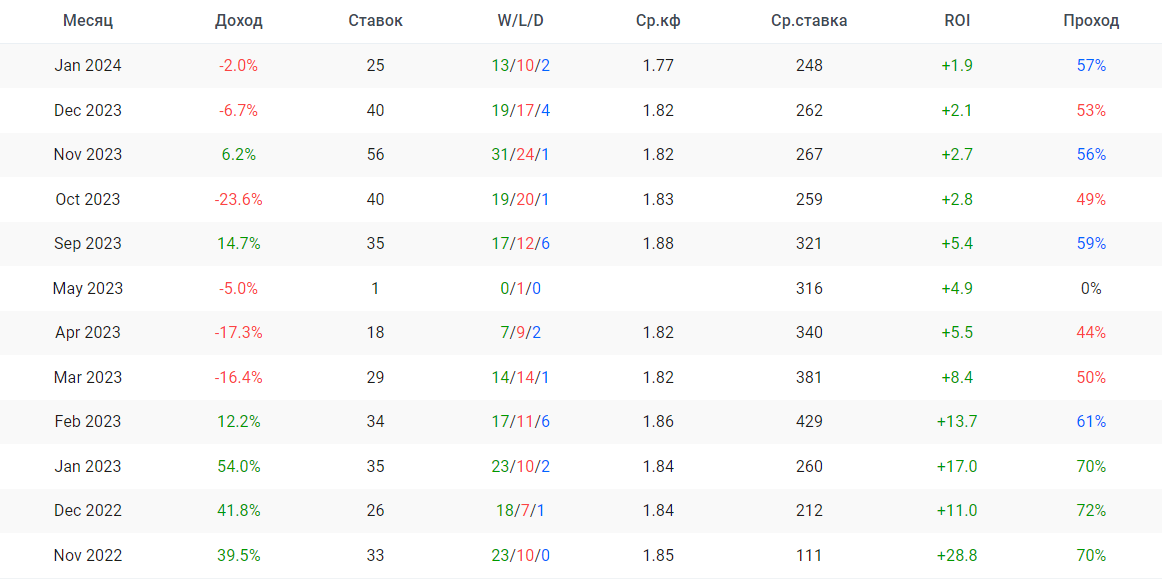The image size is (1162, 585).
Task: Click the Ср.ставка column header
Action: pyautogui.click(x=809, y=21)
